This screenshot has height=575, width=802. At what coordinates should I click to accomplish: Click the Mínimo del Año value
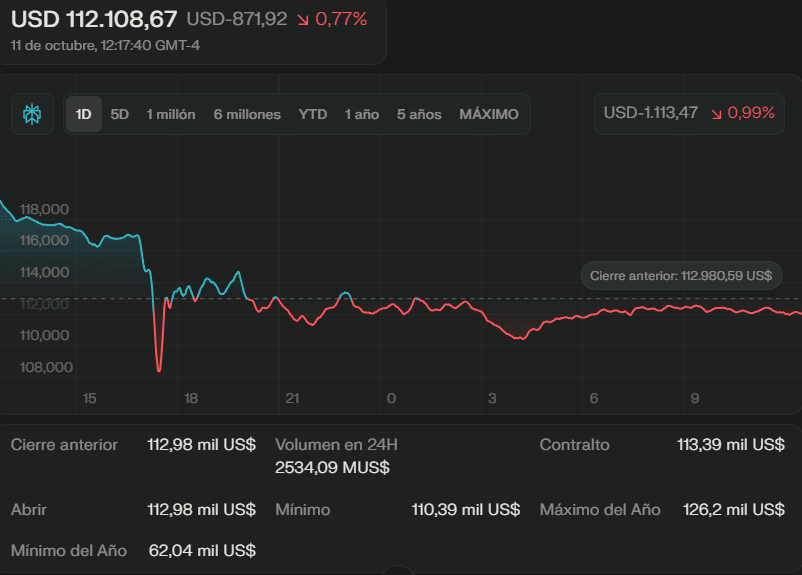tap(201, 550)
